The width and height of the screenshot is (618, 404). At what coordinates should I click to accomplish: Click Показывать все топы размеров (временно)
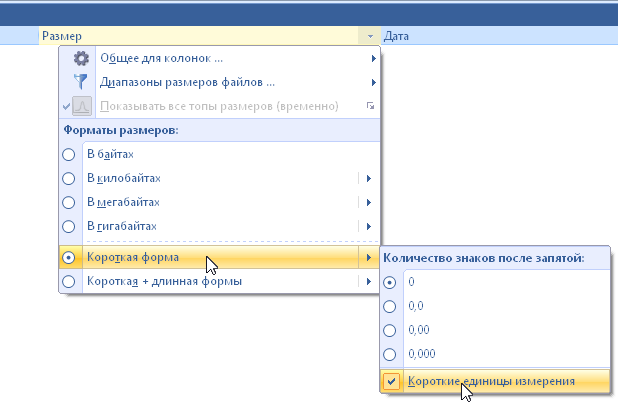219,106
